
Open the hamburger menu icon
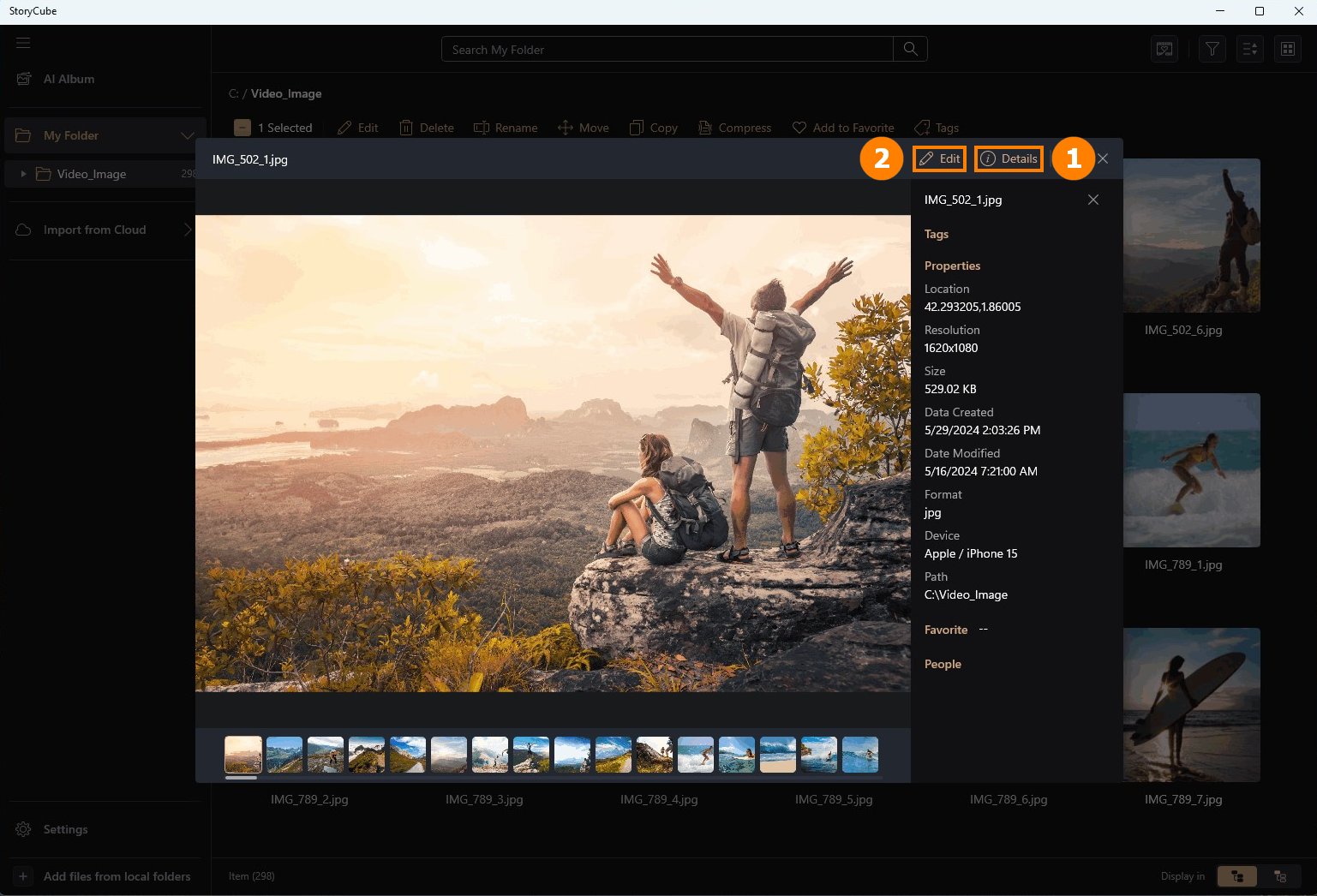coord(23,43)
